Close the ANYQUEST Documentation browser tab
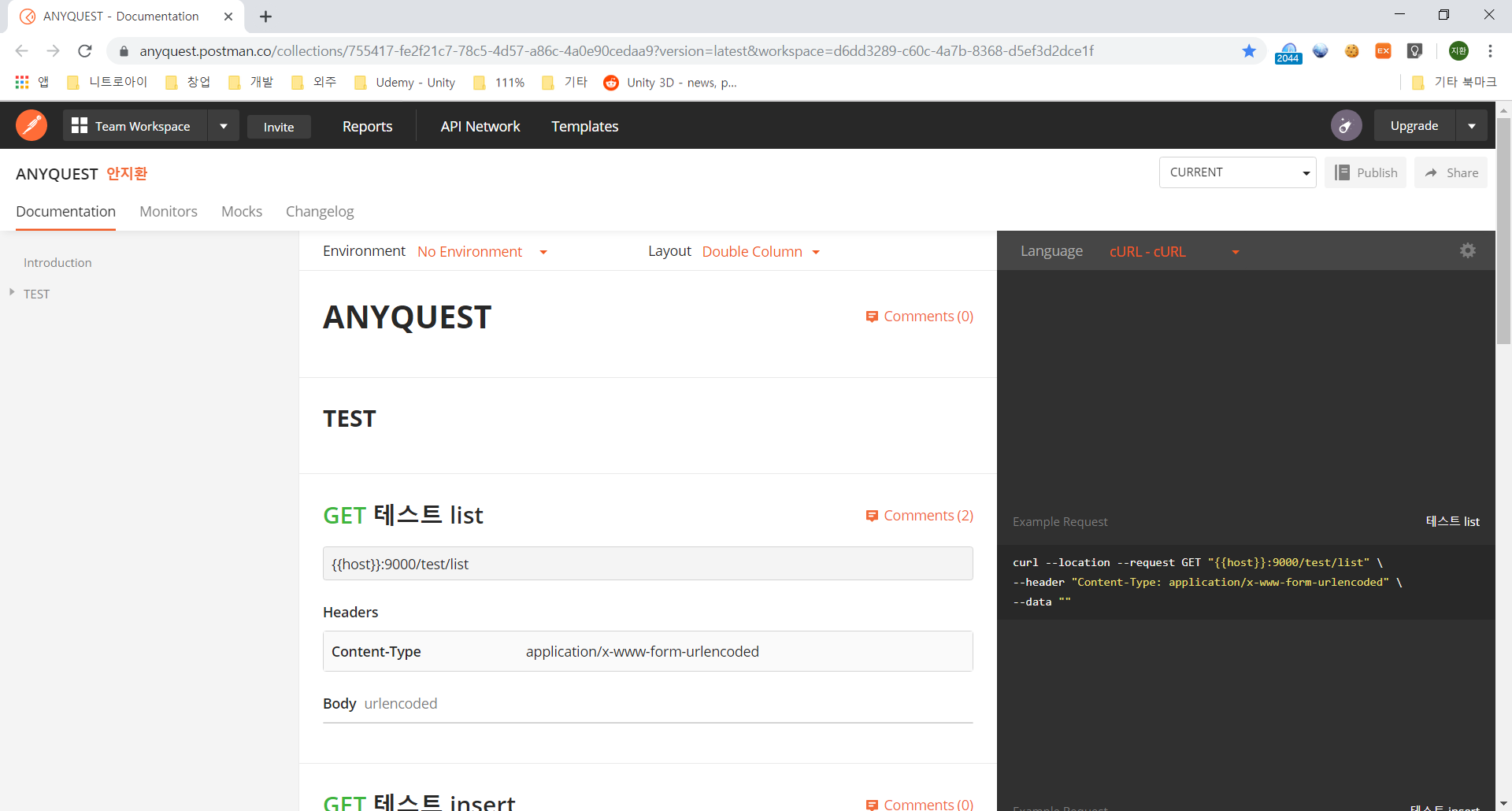Image resolution: width=1512 pixels, height=811 pixels. pos(228,17)
